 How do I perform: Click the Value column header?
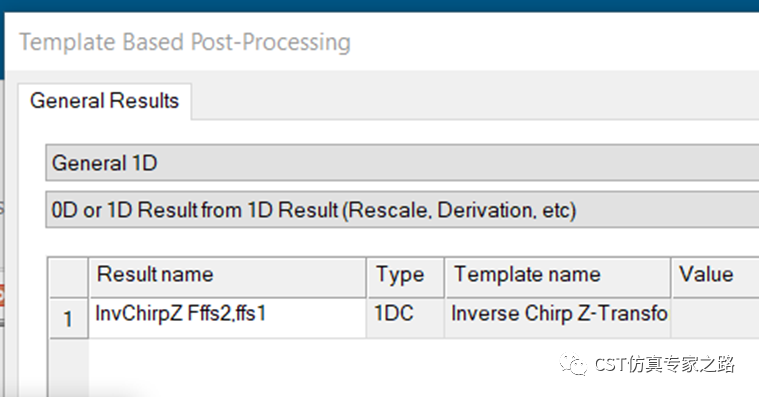[x=715, y=277]
